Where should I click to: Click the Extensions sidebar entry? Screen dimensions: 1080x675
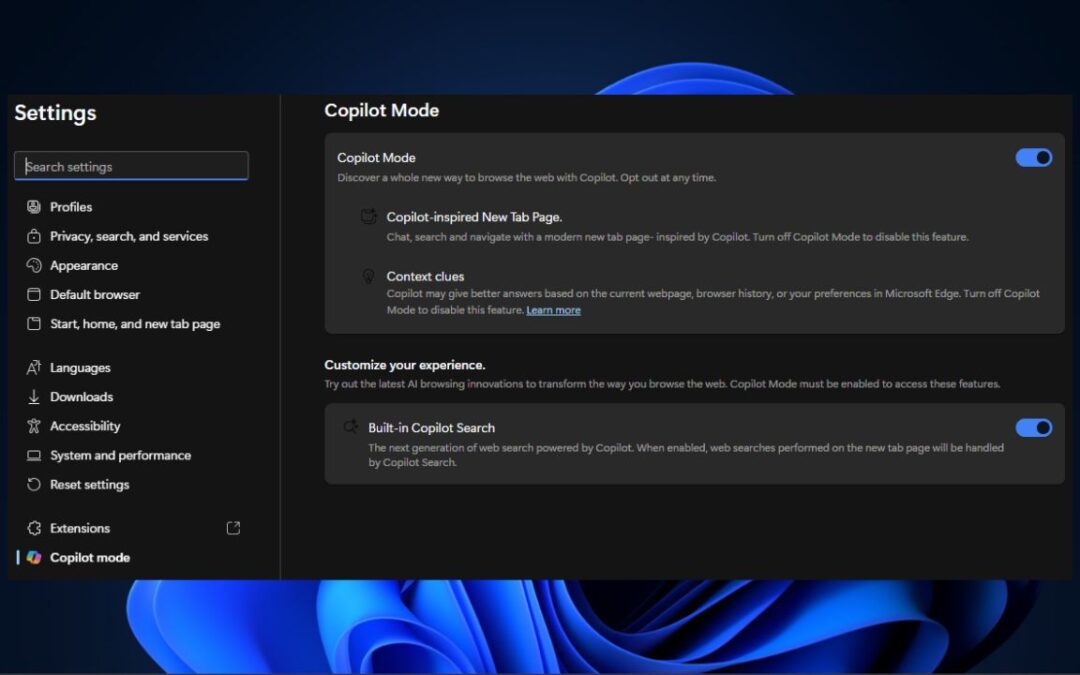[80, 528]
